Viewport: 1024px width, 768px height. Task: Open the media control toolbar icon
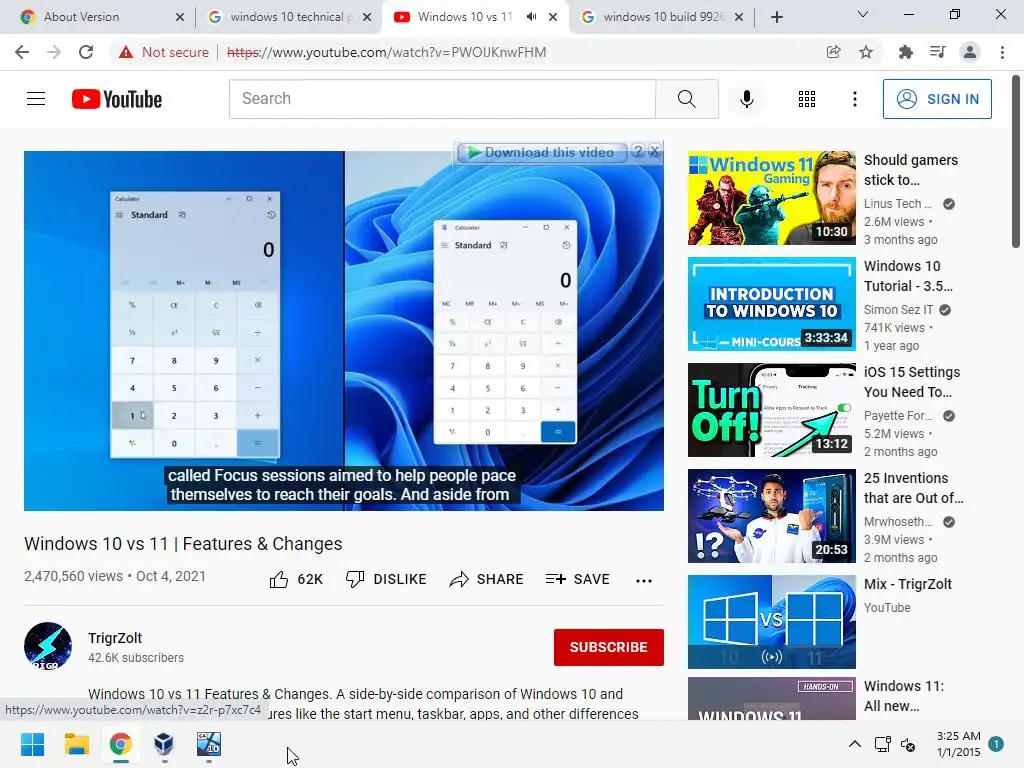click(937, 52)
